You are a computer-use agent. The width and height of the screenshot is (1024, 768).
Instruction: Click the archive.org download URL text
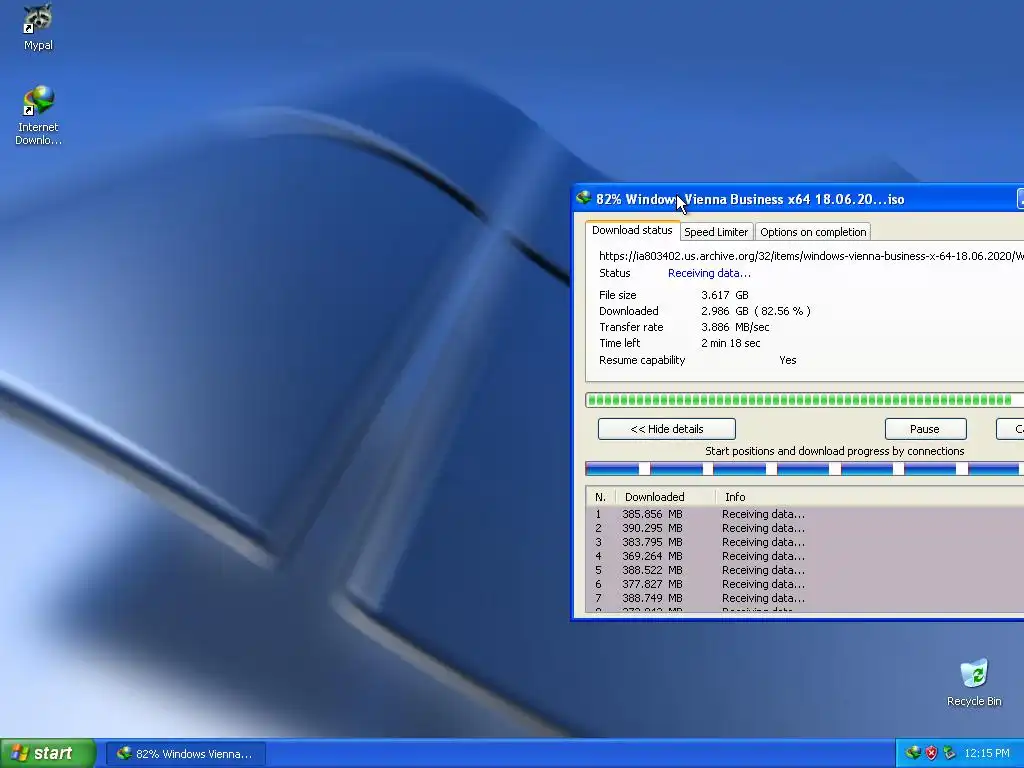tap(811, 256)
